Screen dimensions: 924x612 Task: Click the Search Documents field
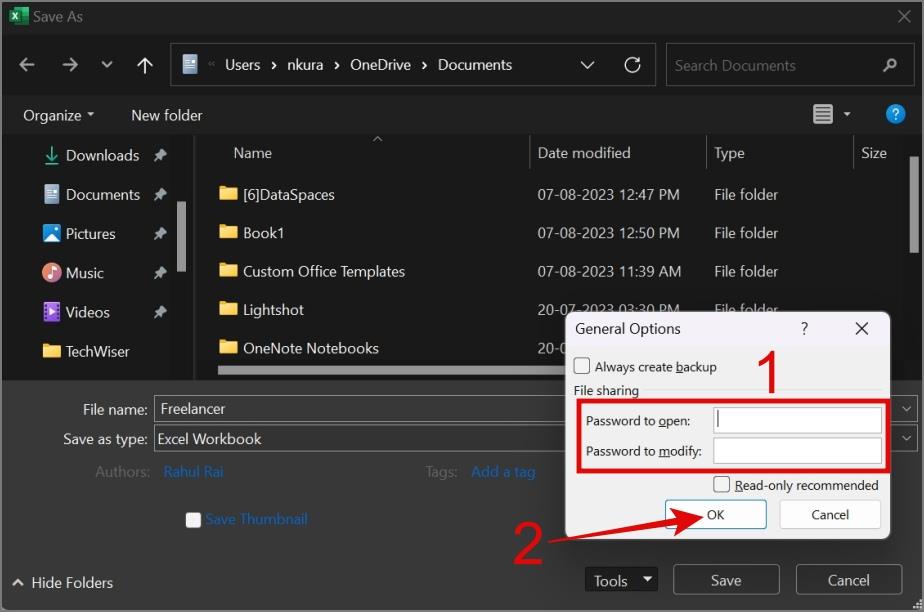click(x=790, y=65)
